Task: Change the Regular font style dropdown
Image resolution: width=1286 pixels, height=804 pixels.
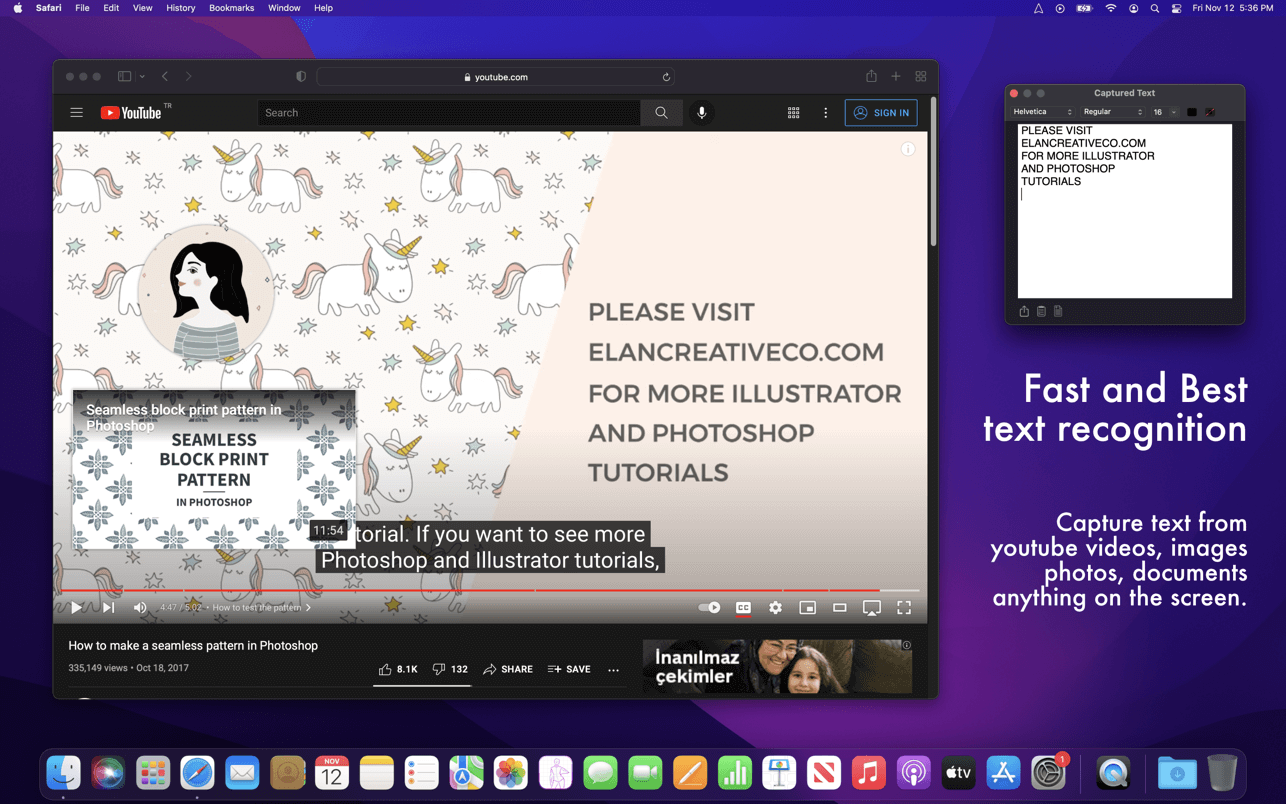Action: point(1112,112)
